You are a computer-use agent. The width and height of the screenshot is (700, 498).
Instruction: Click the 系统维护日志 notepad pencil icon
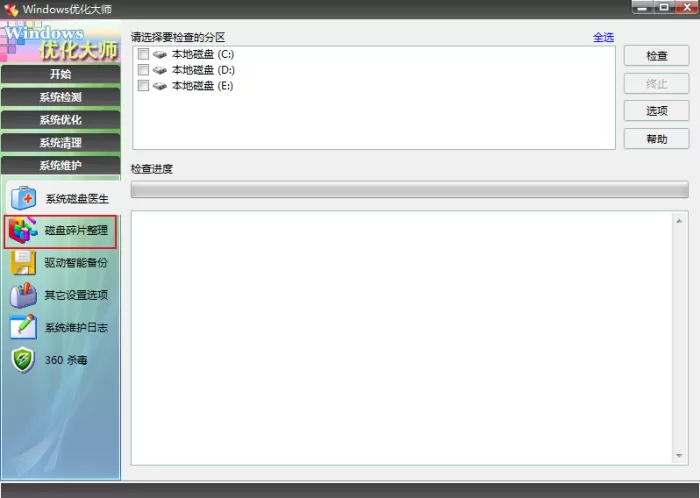tap(23, 327)
